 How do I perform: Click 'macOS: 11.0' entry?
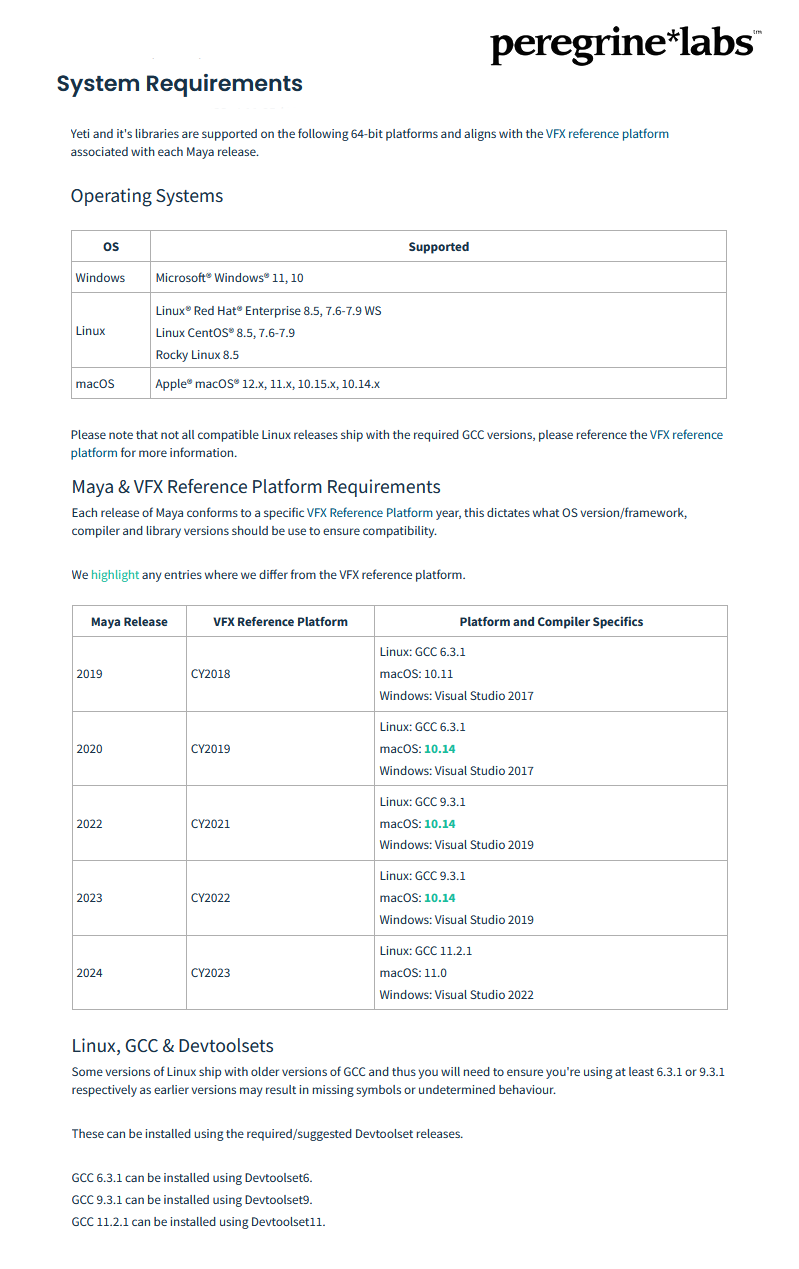(413, 973)
